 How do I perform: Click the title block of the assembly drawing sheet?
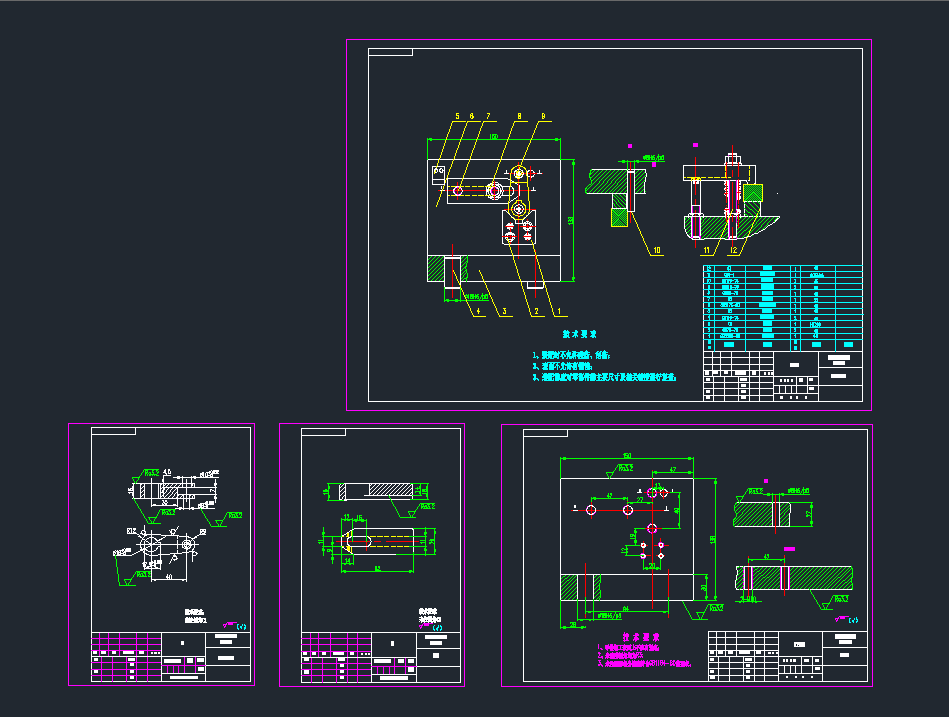(783, 376)
